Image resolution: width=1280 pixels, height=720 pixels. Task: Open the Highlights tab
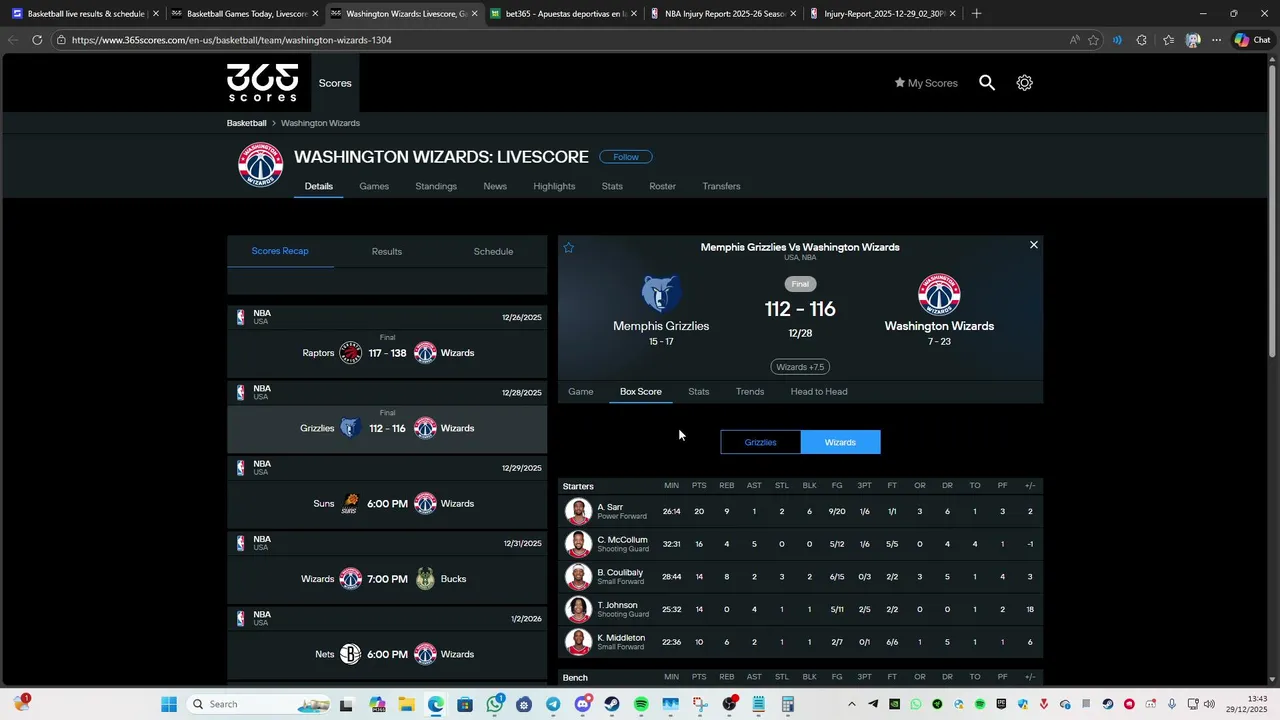pyautogui.click(x=554, y=186)
